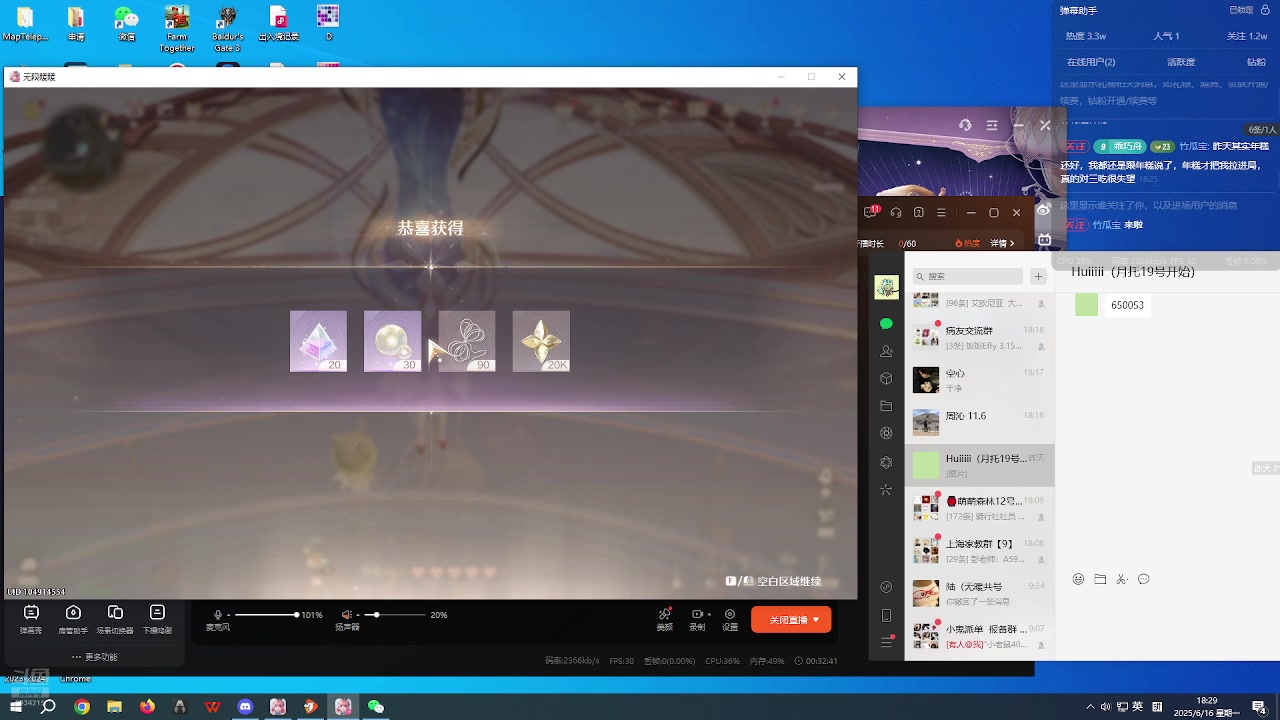Open 房管助手 in the streaming toolbar
The height and width of the screenshot is (720, 1280).
tap(73, 619)
